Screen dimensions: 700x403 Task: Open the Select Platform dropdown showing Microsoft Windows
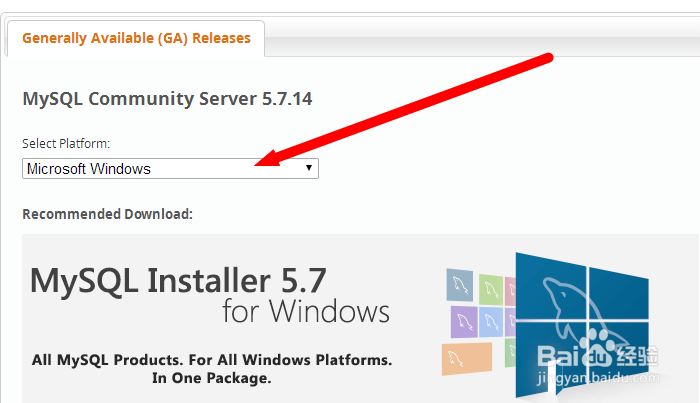[x=170, y=169]
